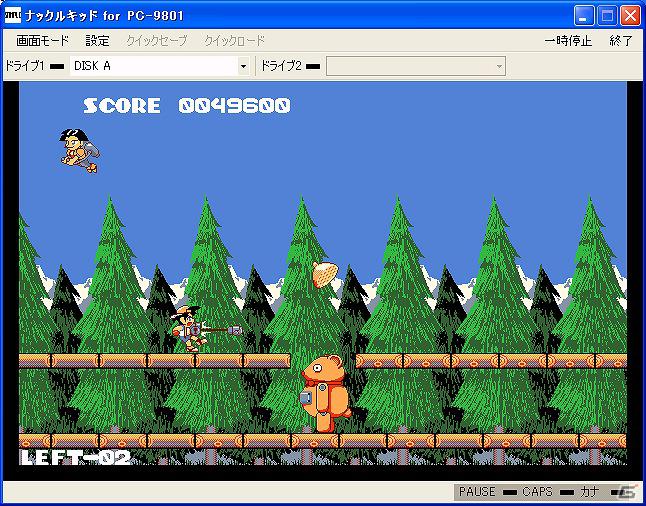Minimize the emulator window
The height and width of the screenshot is (506, 646).
[584, 16]
